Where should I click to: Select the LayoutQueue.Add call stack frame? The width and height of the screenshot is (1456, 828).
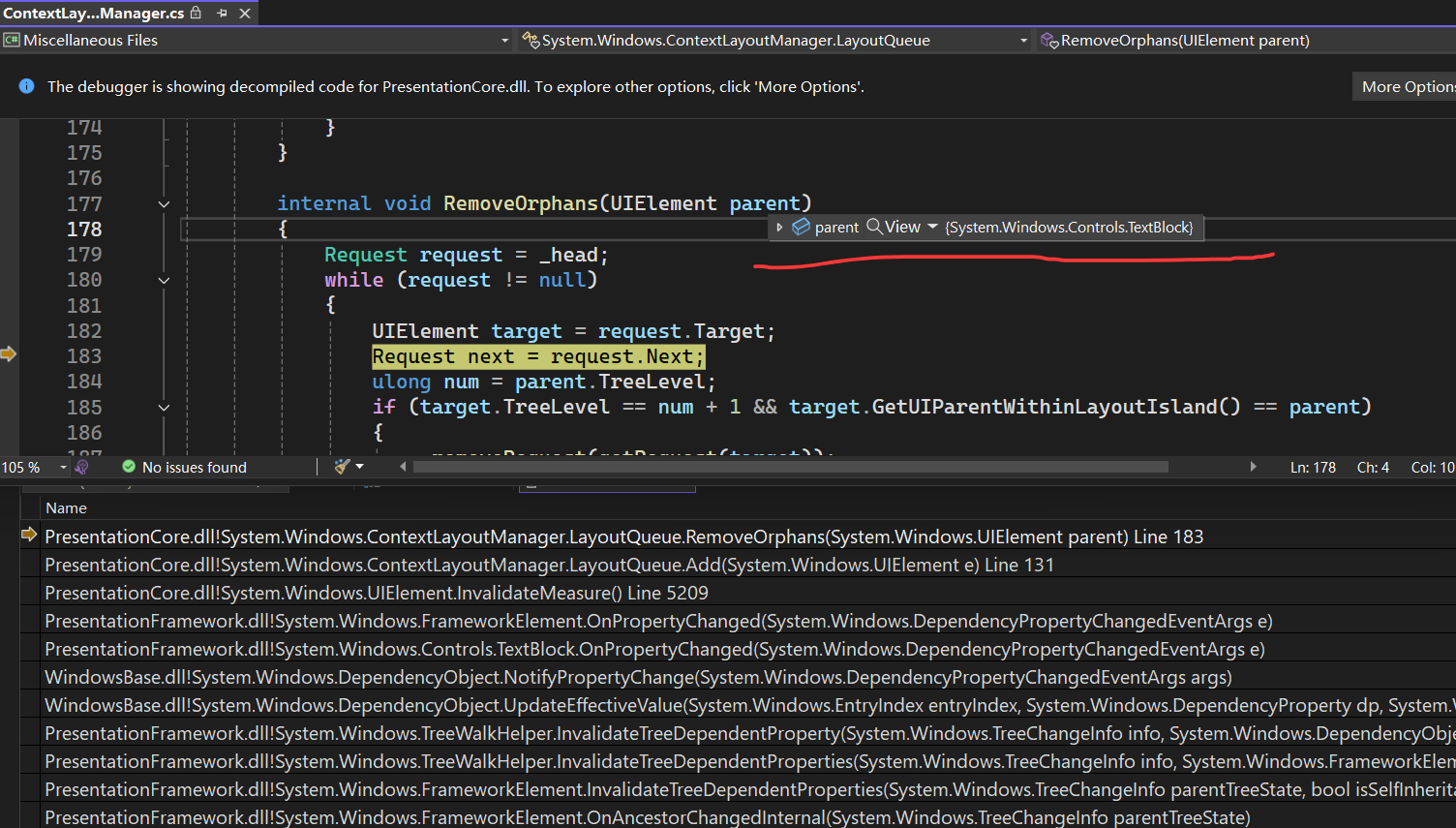click(x=549, y=565)
